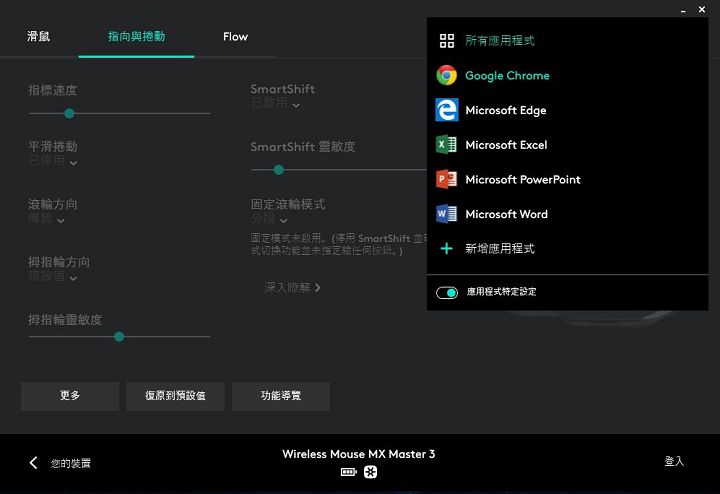Viewport: 720px width, 494px height.
Task: Click the 登入 link
Action: coord(674,461)
